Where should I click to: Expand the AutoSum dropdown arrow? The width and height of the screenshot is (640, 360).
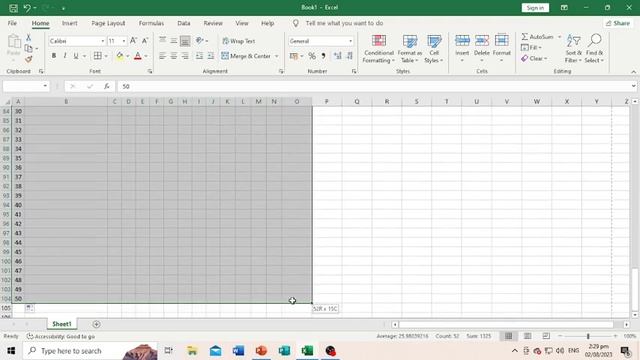559,37
